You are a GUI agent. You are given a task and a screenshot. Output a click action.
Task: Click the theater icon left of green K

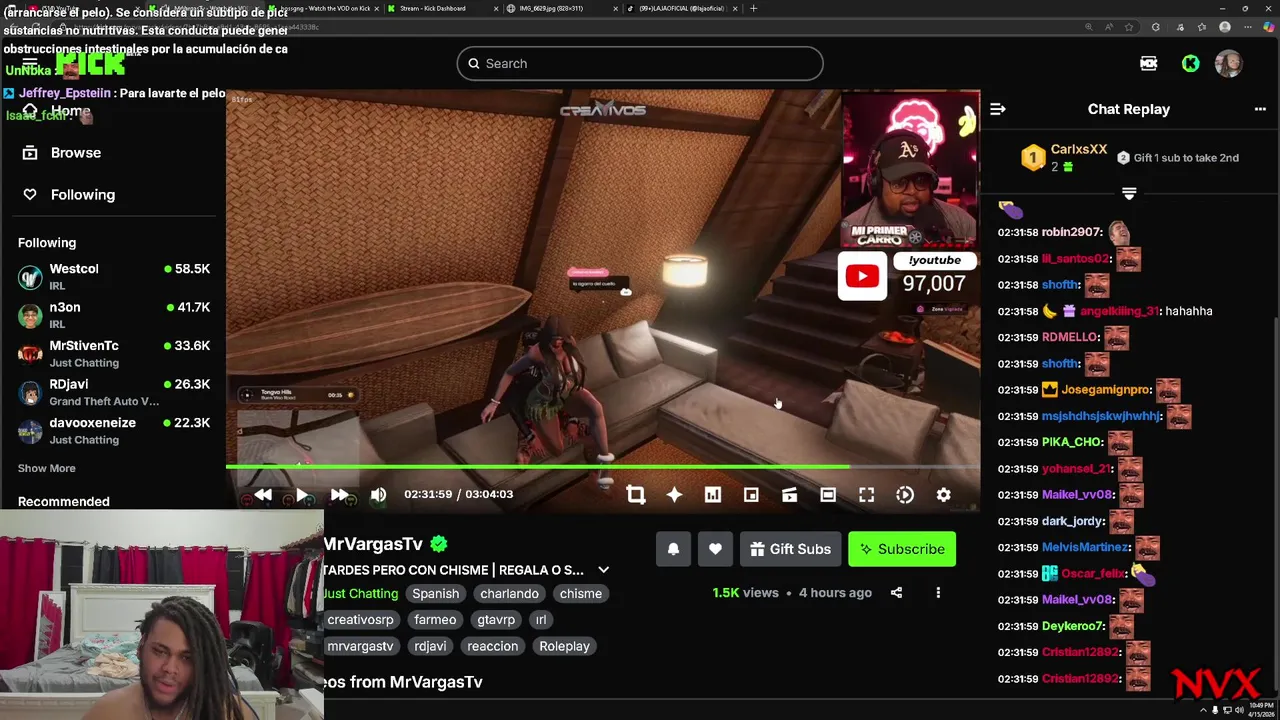[1148, 63]
